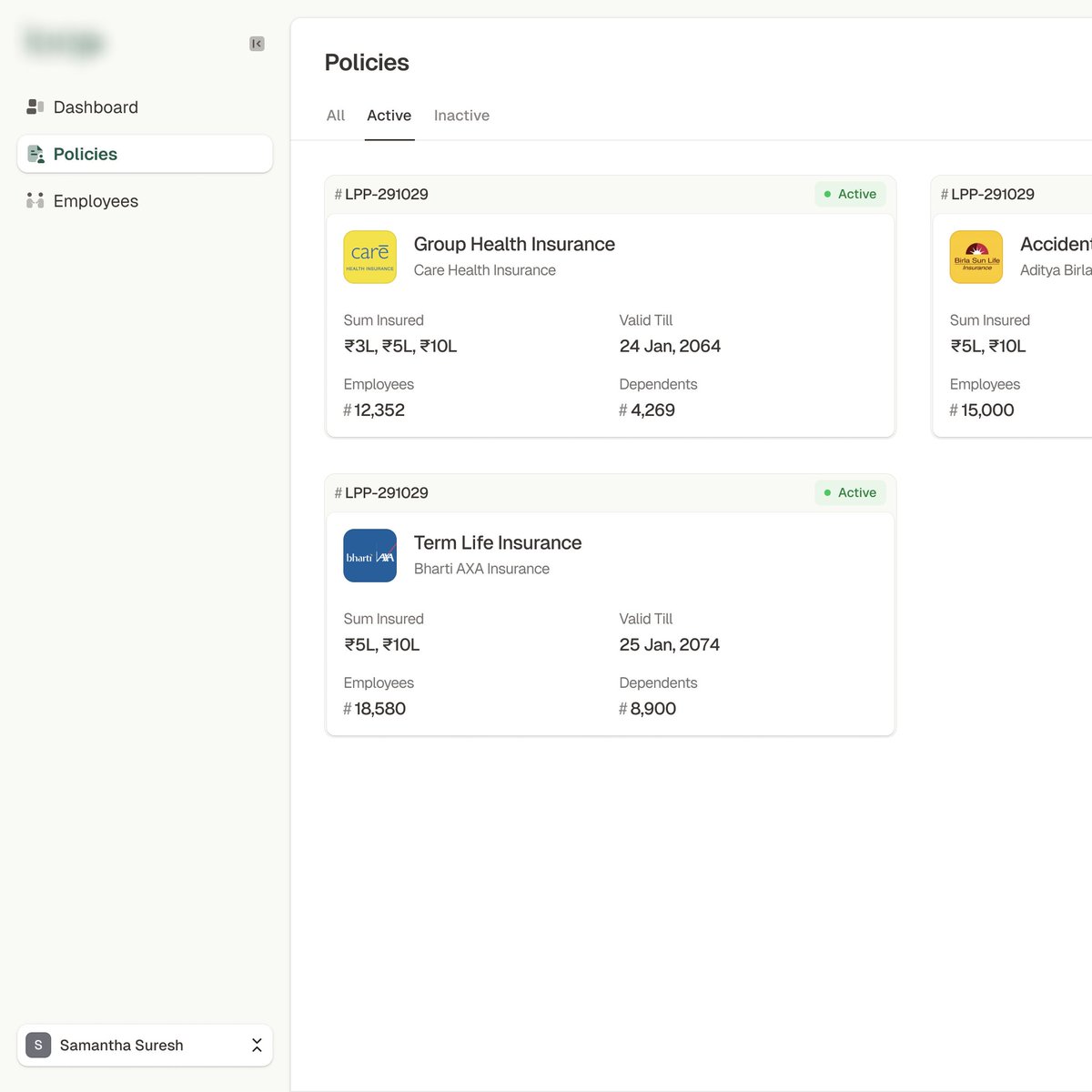The height and width of the screenshot is (1092, 1092).
Task: Click the S avatar for Samantha Suresh
Action: click(x=38, y=1045)
